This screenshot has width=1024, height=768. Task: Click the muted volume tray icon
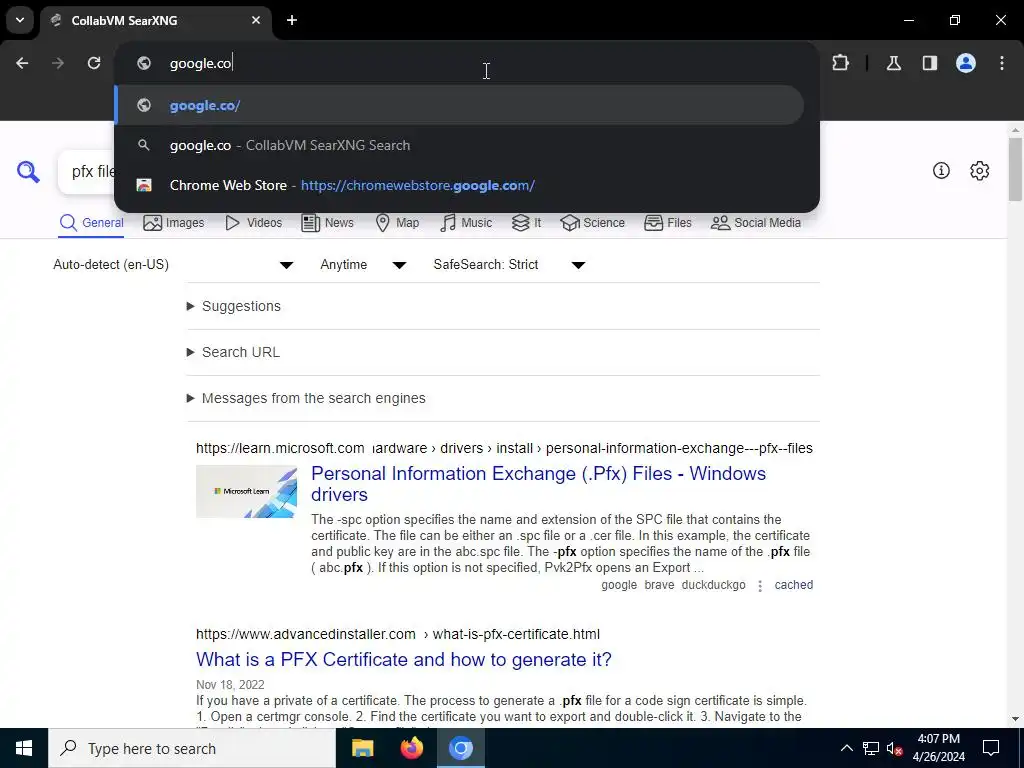pos(895,748)
